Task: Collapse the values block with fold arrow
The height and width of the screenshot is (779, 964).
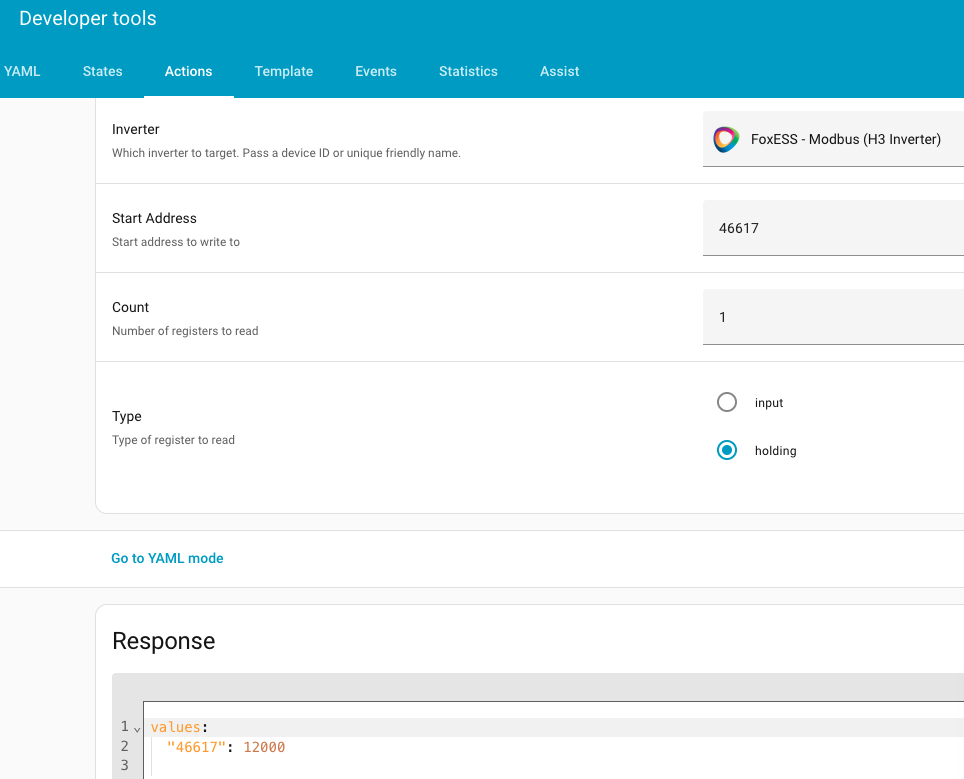Action: [x=137, y=728]
